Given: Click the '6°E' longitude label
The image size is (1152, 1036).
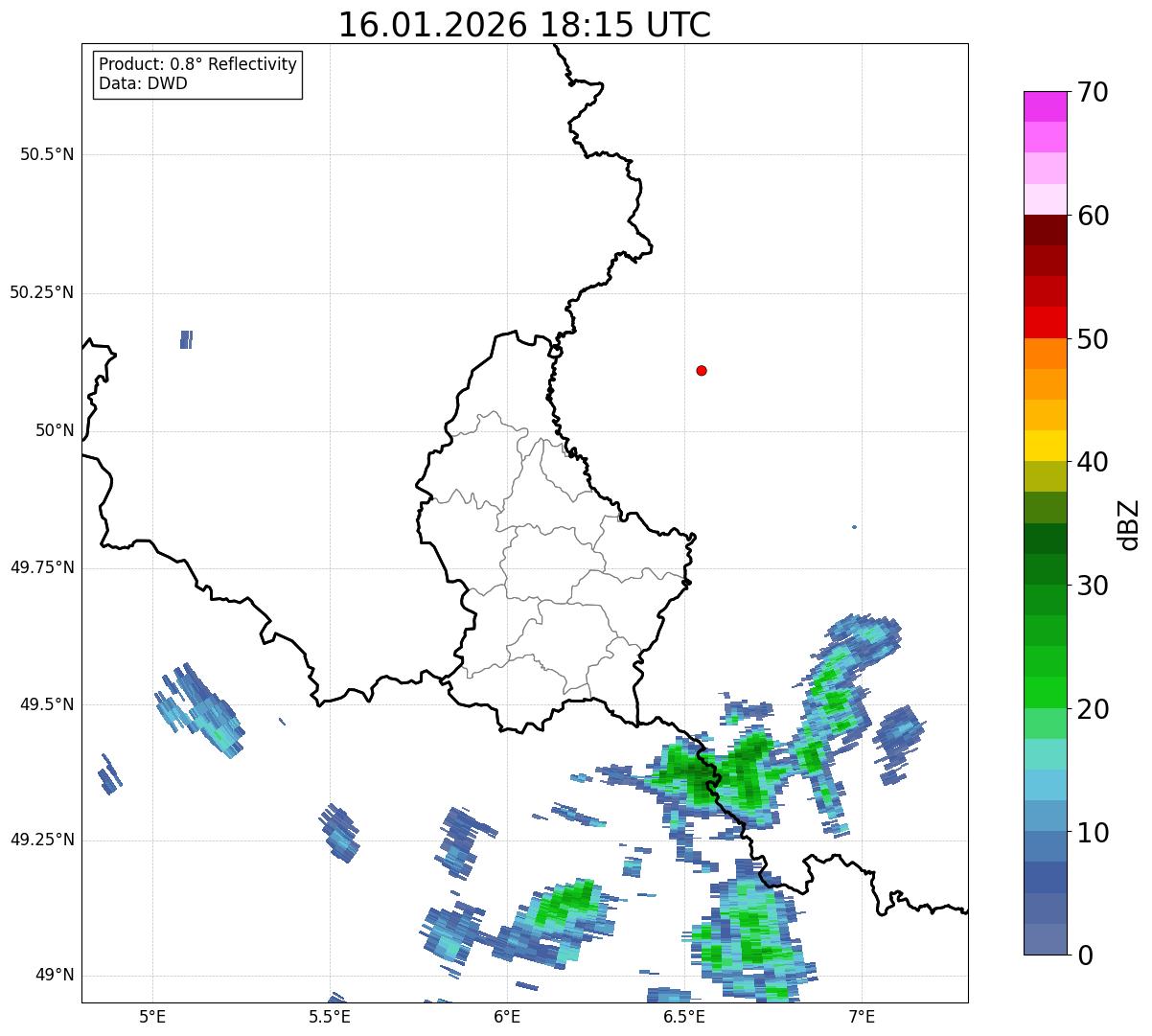Looking at the screenshot, I should point(507,1016).
